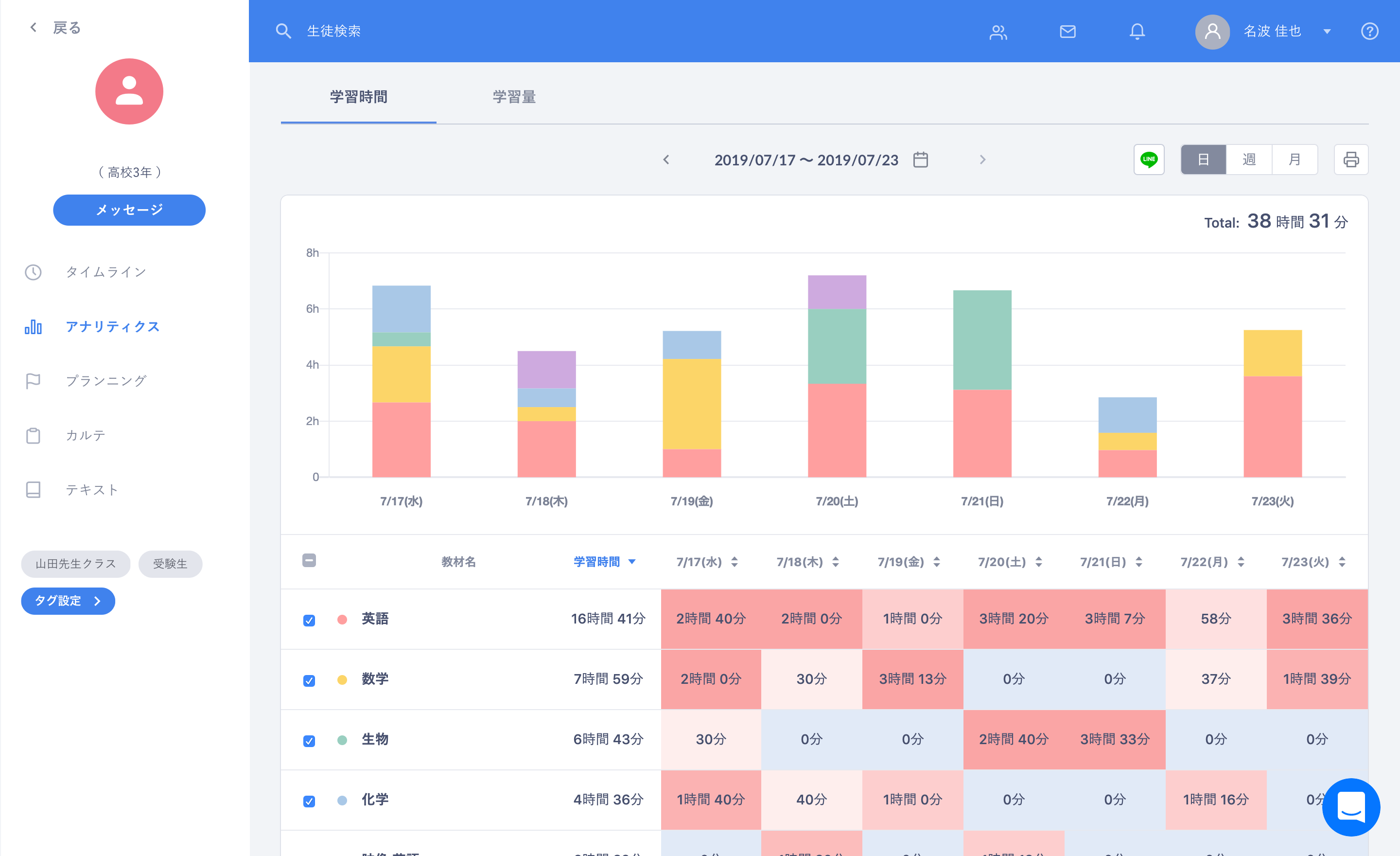Switch to the 学習量 tab
The image size is (1400, 856).
point(514,97)
